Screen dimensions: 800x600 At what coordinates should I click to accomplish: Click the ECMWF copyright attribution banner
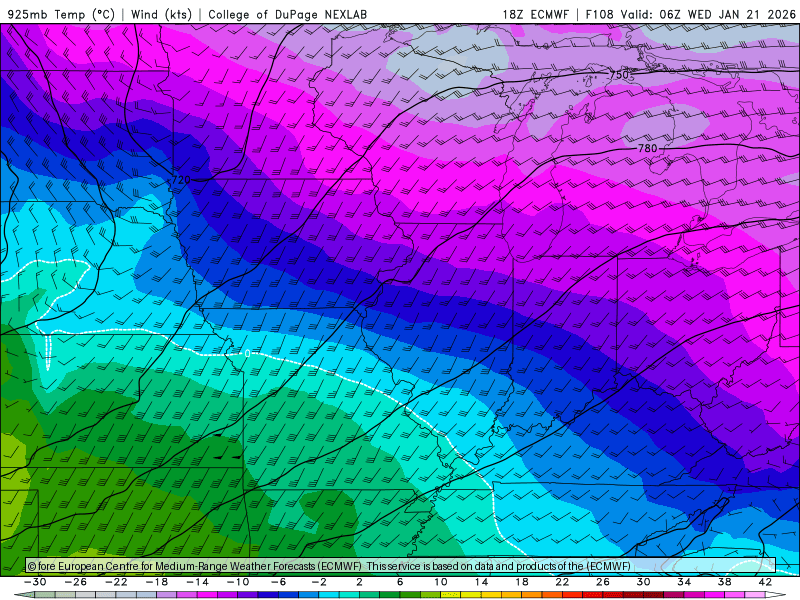(401, 566)
